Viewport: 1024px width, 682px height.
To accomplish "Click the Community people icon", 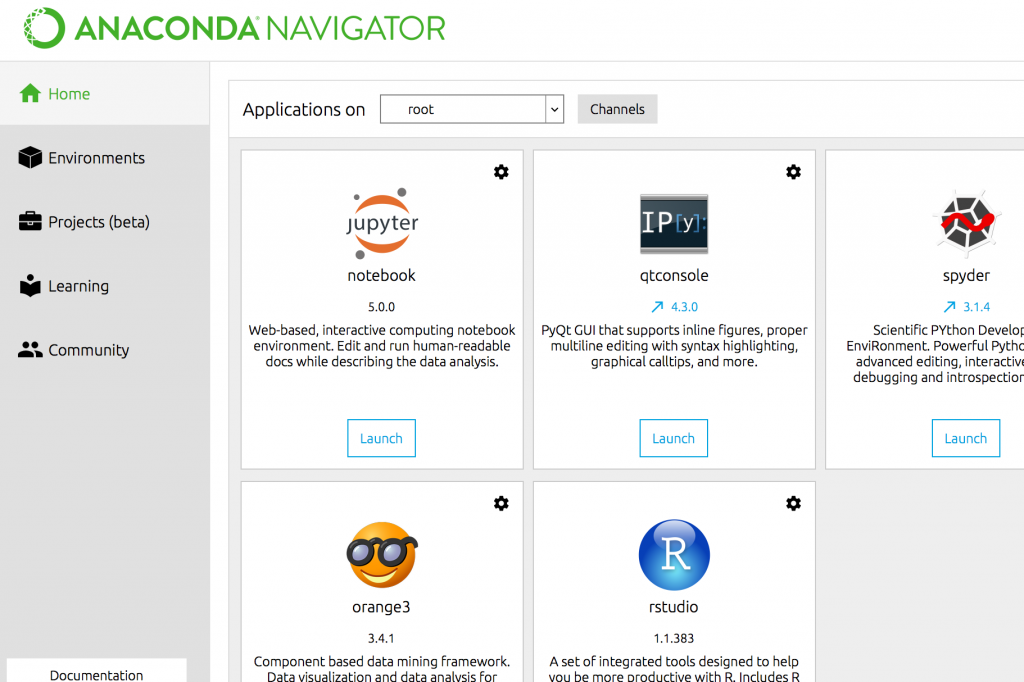I will pos(30,349).
